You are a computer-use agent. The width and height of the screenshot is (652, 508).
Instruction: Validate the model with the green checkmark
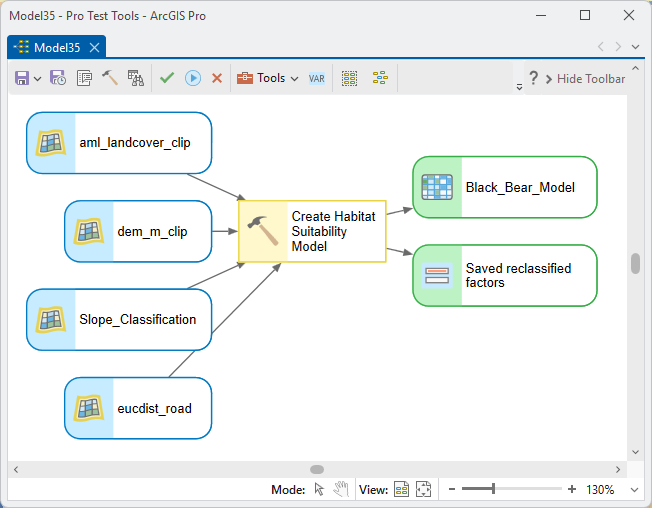[167, 78]
